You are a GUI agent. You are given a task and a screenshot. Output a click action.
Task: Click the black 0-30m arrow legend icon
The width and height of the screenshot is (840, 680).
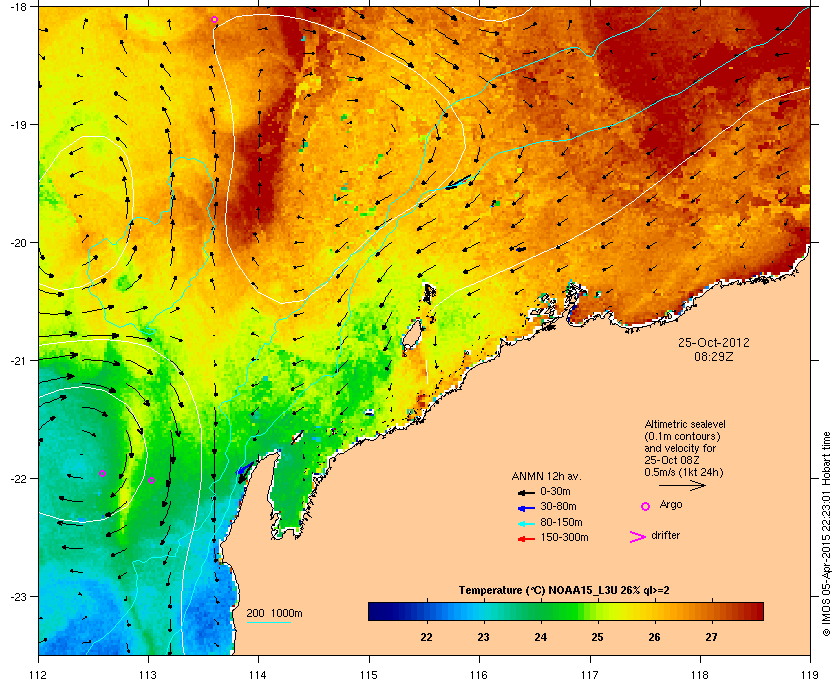point(526,492)
